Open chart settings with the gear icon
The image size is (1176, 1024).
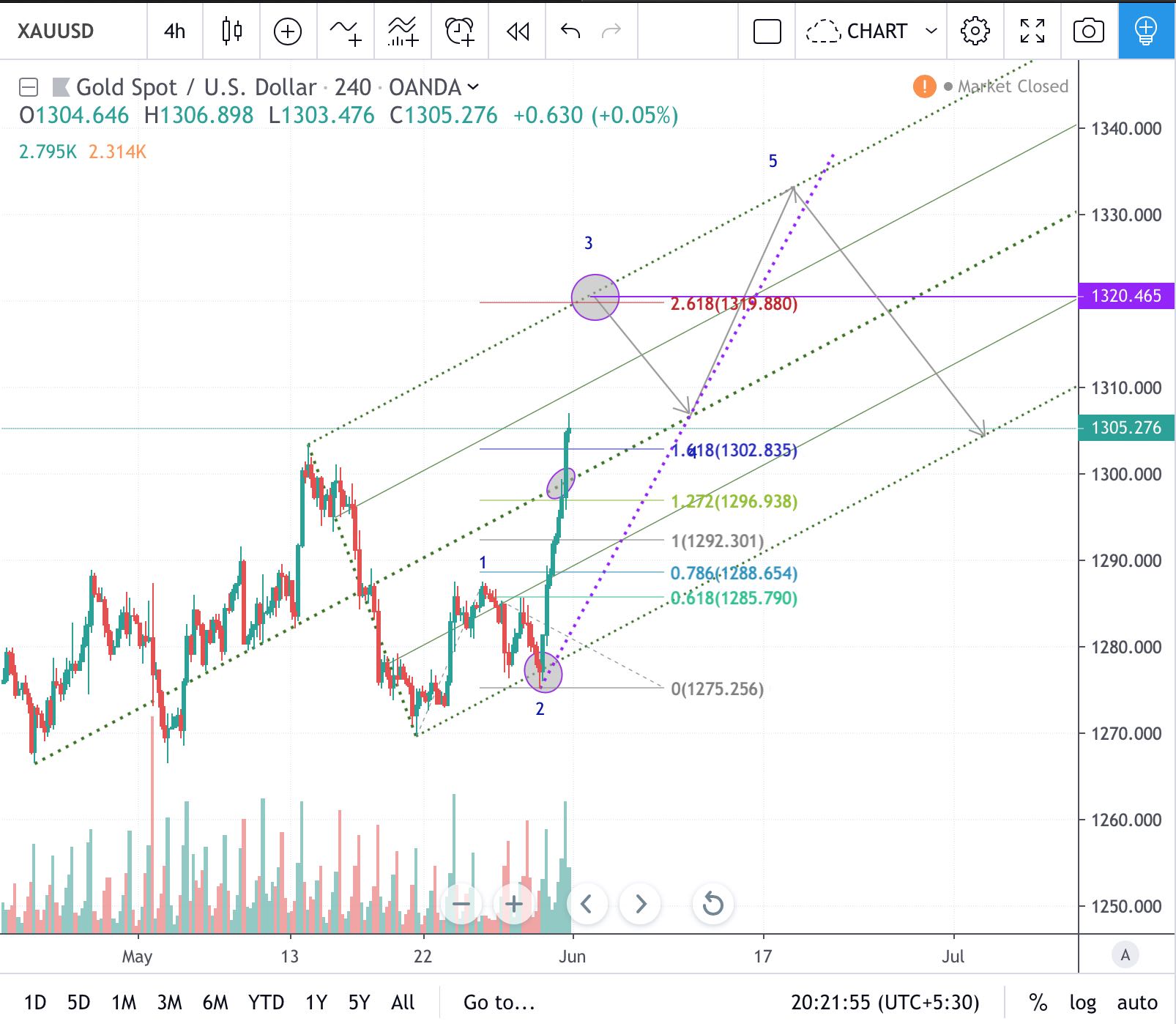[976, 31]
